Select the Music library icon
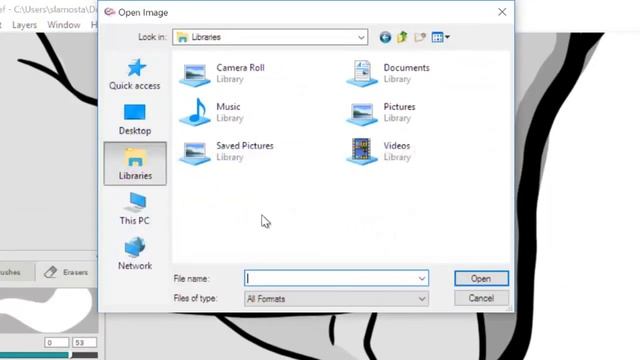The height and width of the screenshot is (360, 640). click(195, 112)
